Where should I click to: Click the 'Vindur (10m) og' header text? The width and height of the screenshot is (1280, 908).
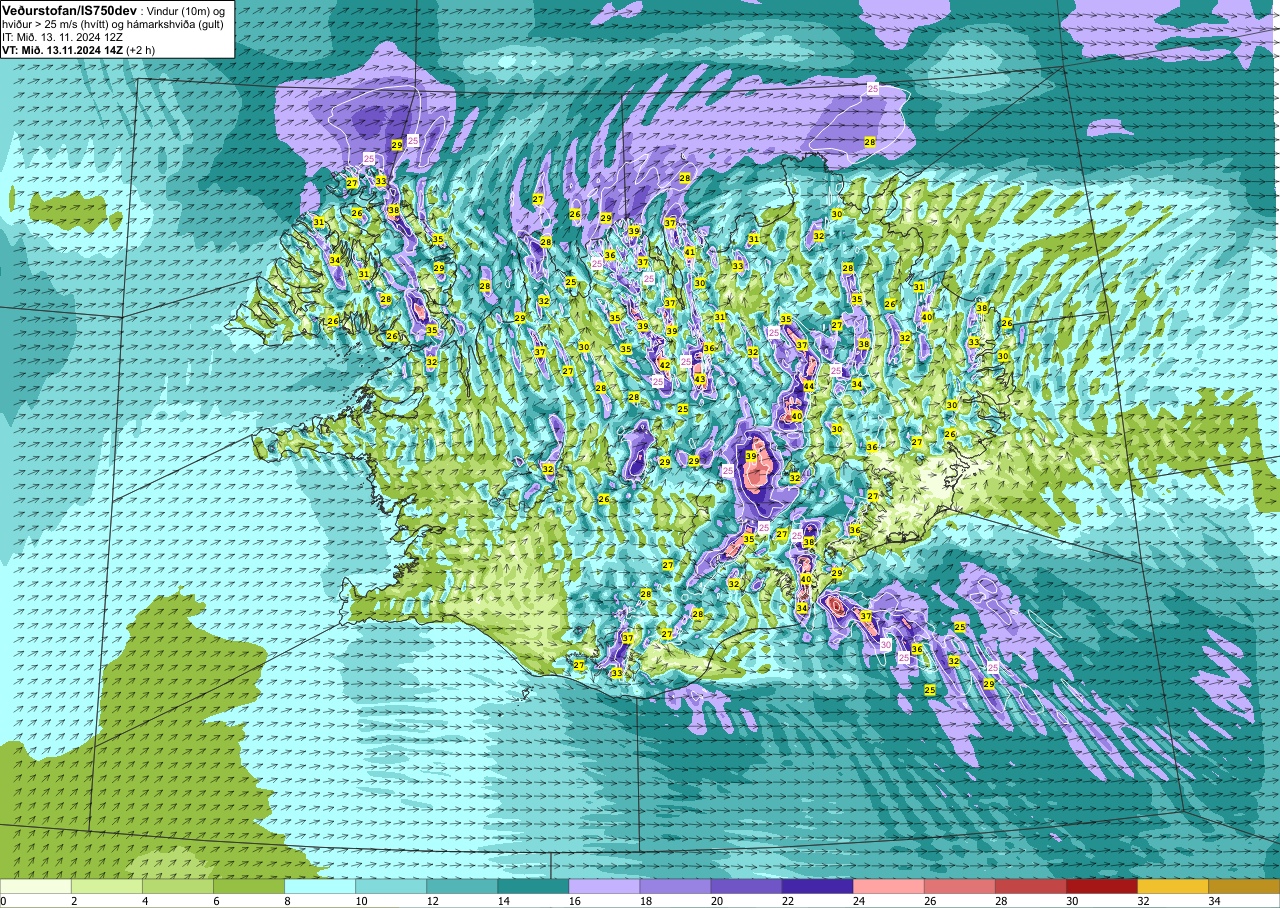pos(187,10)
